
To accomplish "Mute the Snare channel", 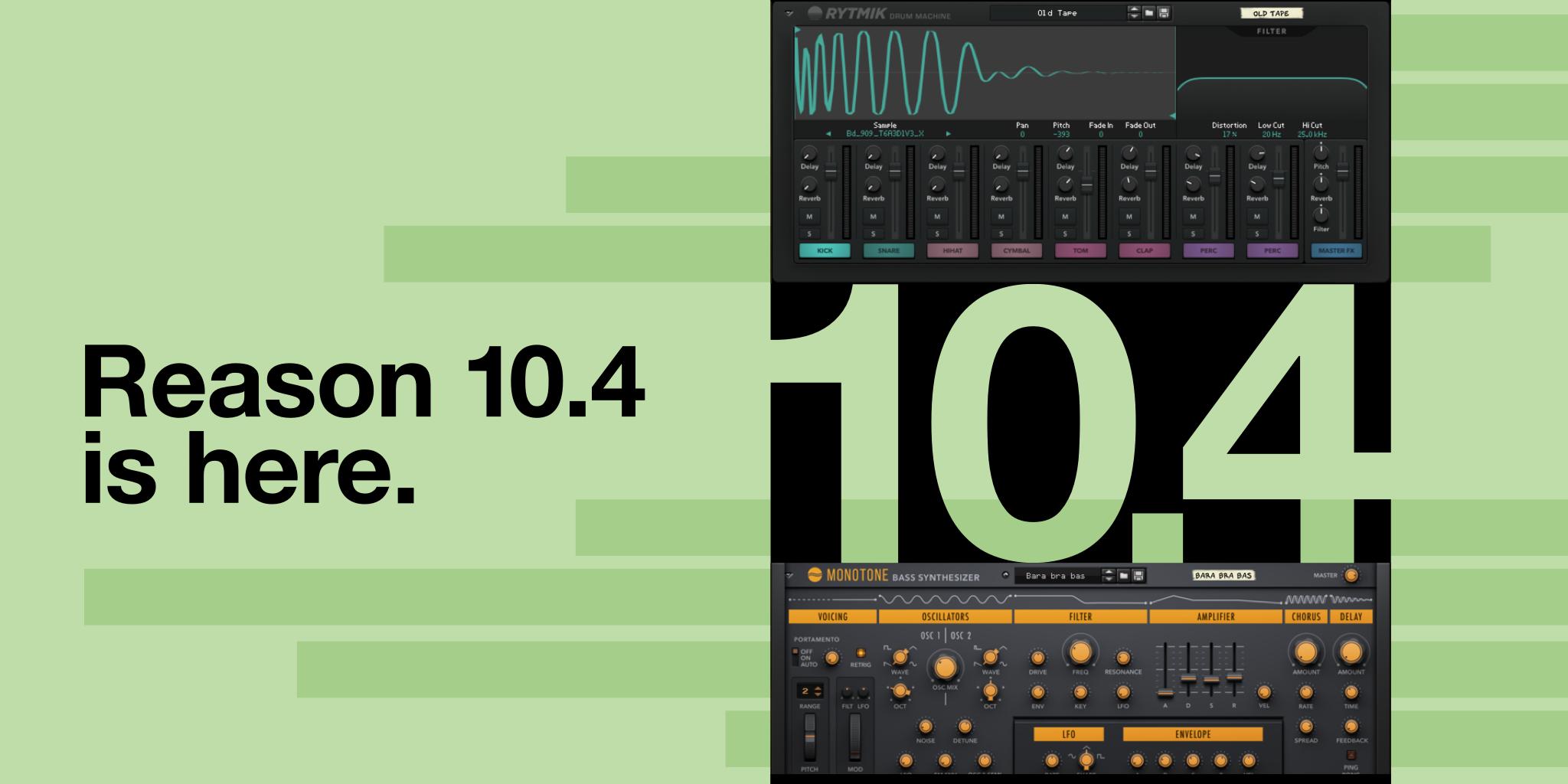I will tap(873, 217).
